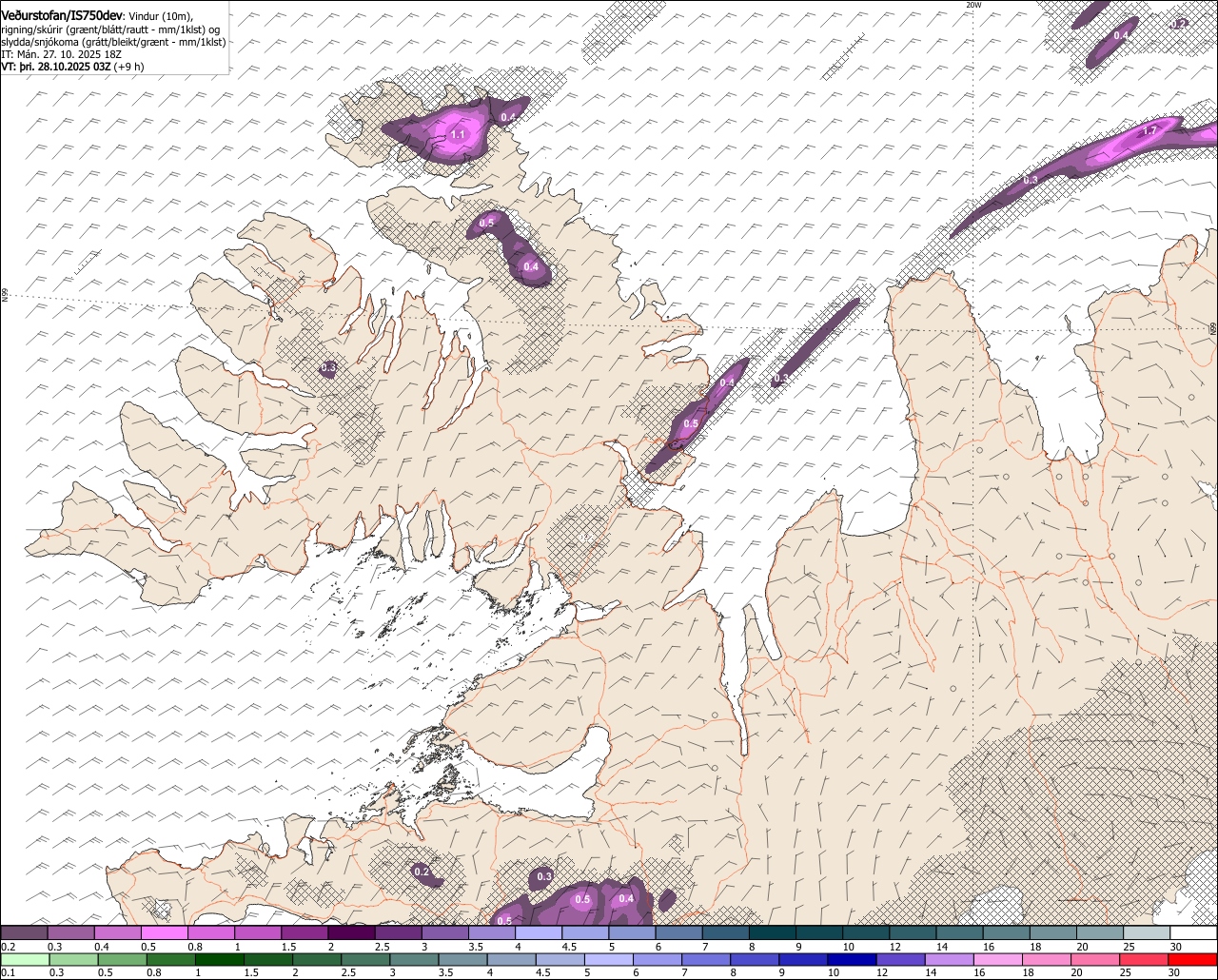This screenshot has height=980, width=1218.
Task: Select the first grey-purple 0.2 swatch in the upper legend row
Action: [24, 932]
